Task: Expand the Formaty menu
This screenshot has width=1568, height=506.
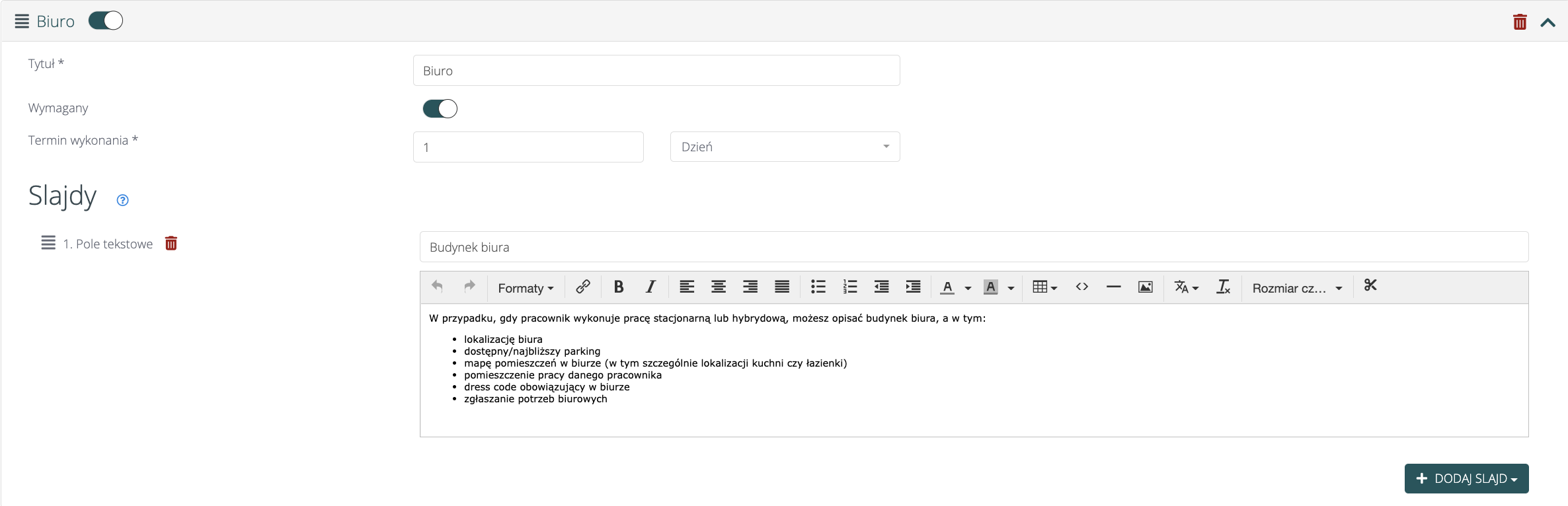Action: [526, 288]
